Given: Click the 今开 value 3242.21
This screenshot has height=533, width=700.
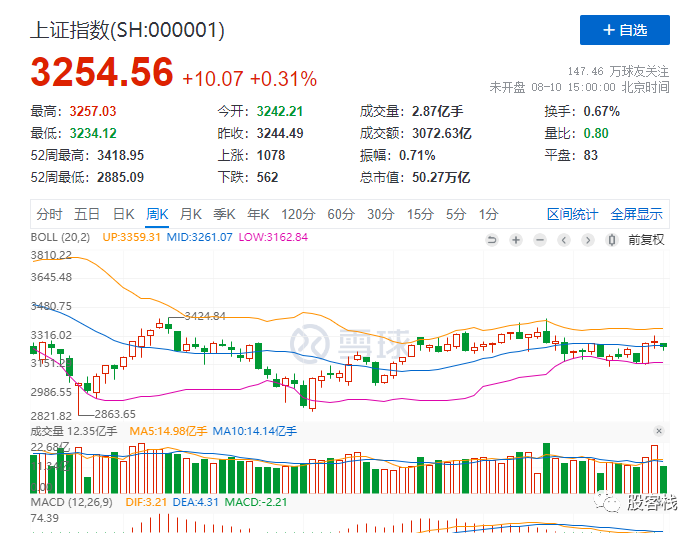Looking at the screenshot, I should coord(280,111).
